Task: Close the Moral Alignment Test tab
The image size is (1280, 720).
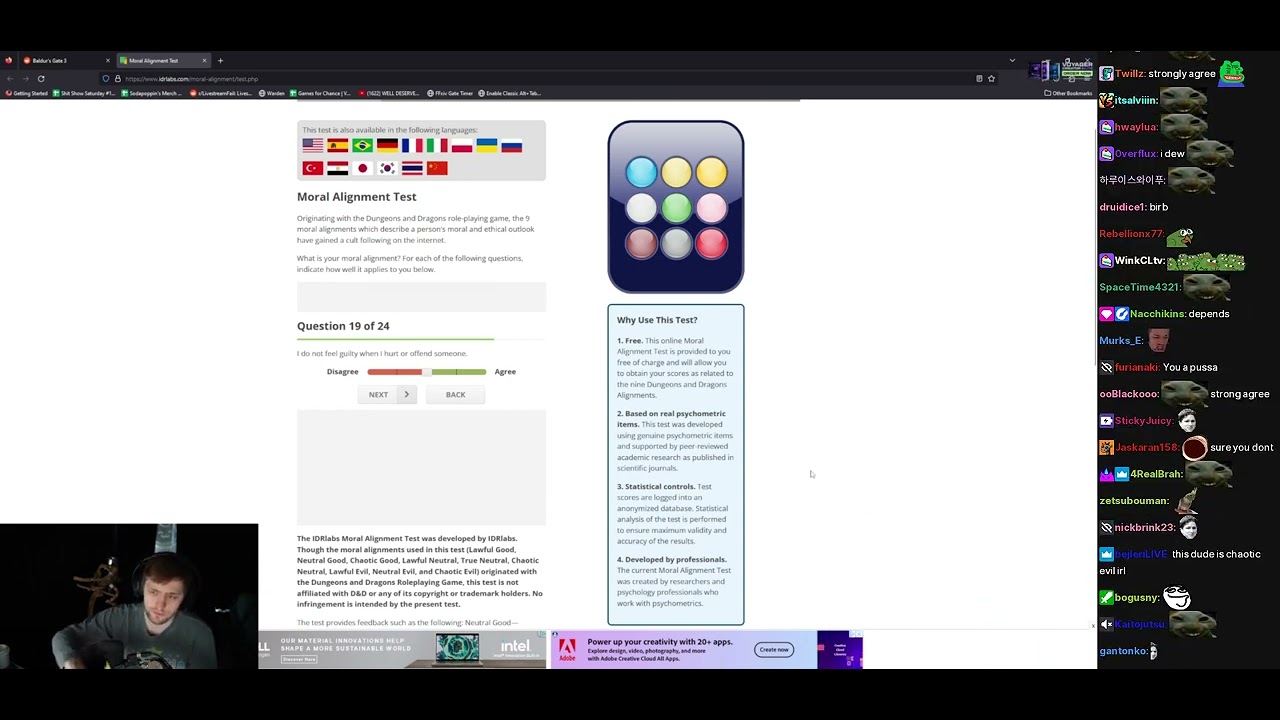Action: pyautogui.click(x=204, y=61)
